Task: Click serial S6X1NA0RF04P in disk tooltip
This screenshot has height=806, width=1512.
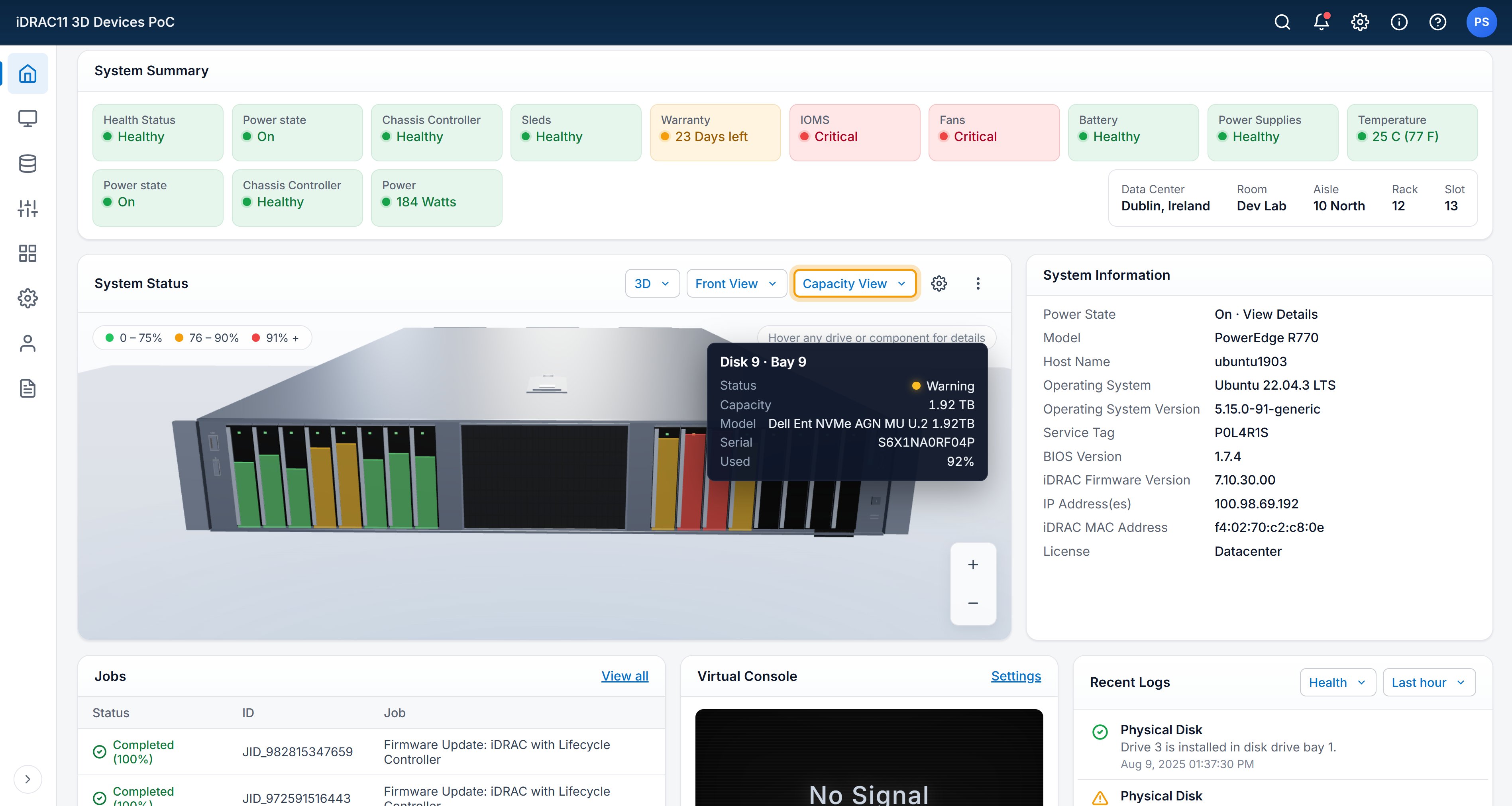Action: coord(926,443)
